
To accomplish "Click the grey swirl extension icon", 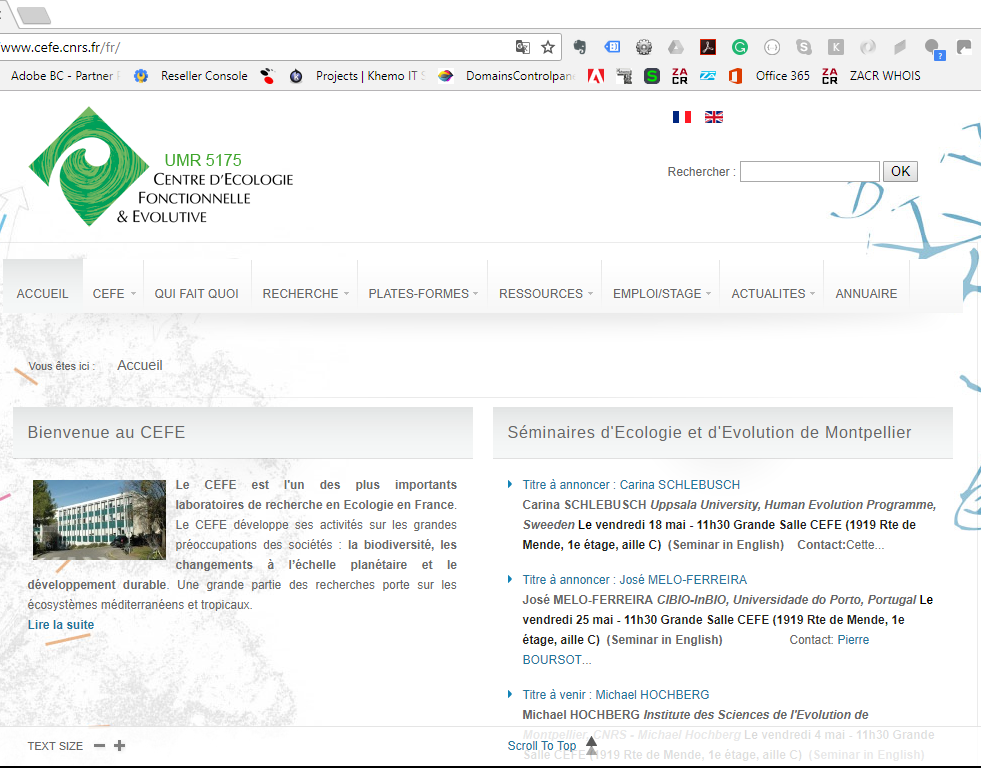I will (868, 47).
